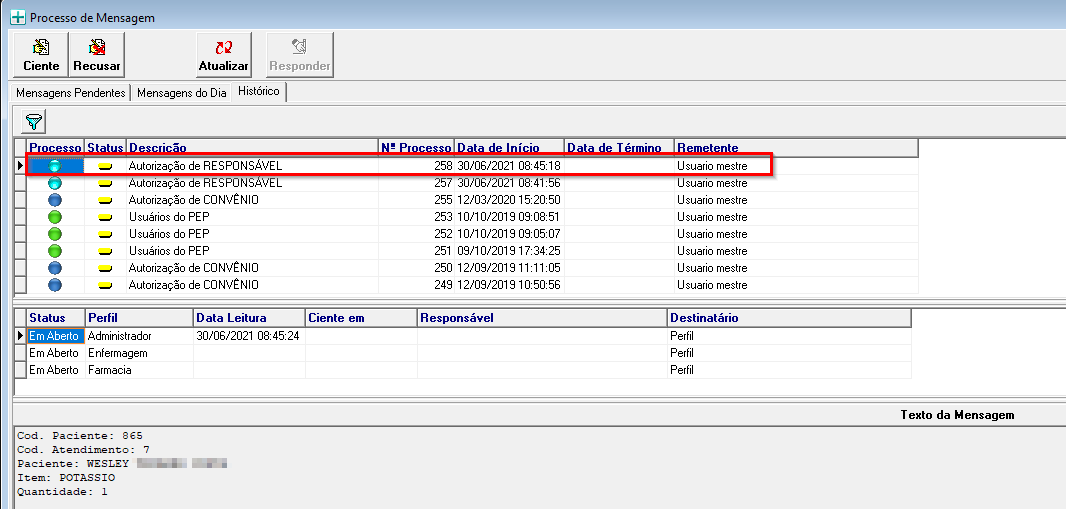Click cyan process icon for process 258
The height and width of the screenshot is (509, 1066).
coord(55,166)
